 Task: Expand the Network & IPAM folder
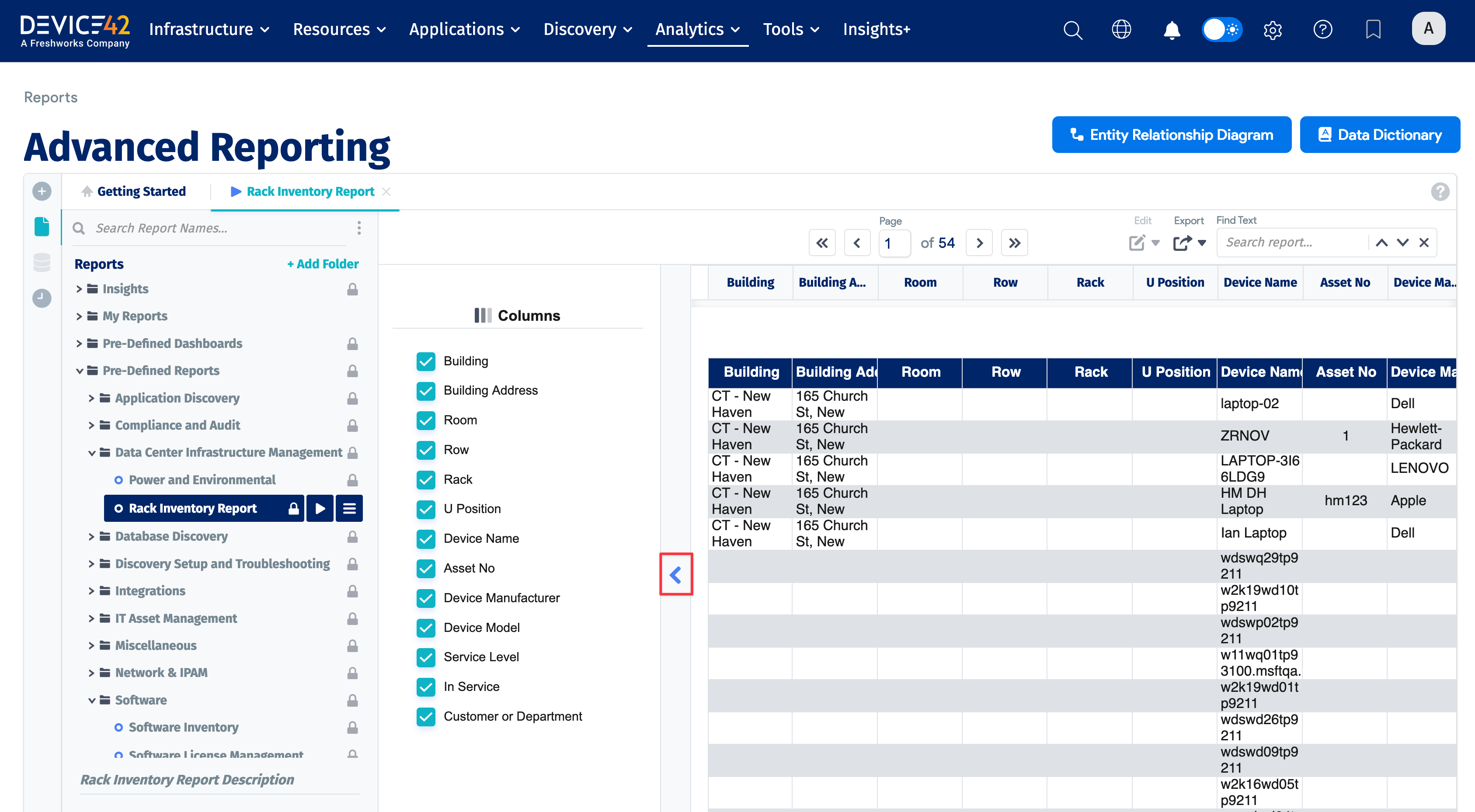[92, 673]
